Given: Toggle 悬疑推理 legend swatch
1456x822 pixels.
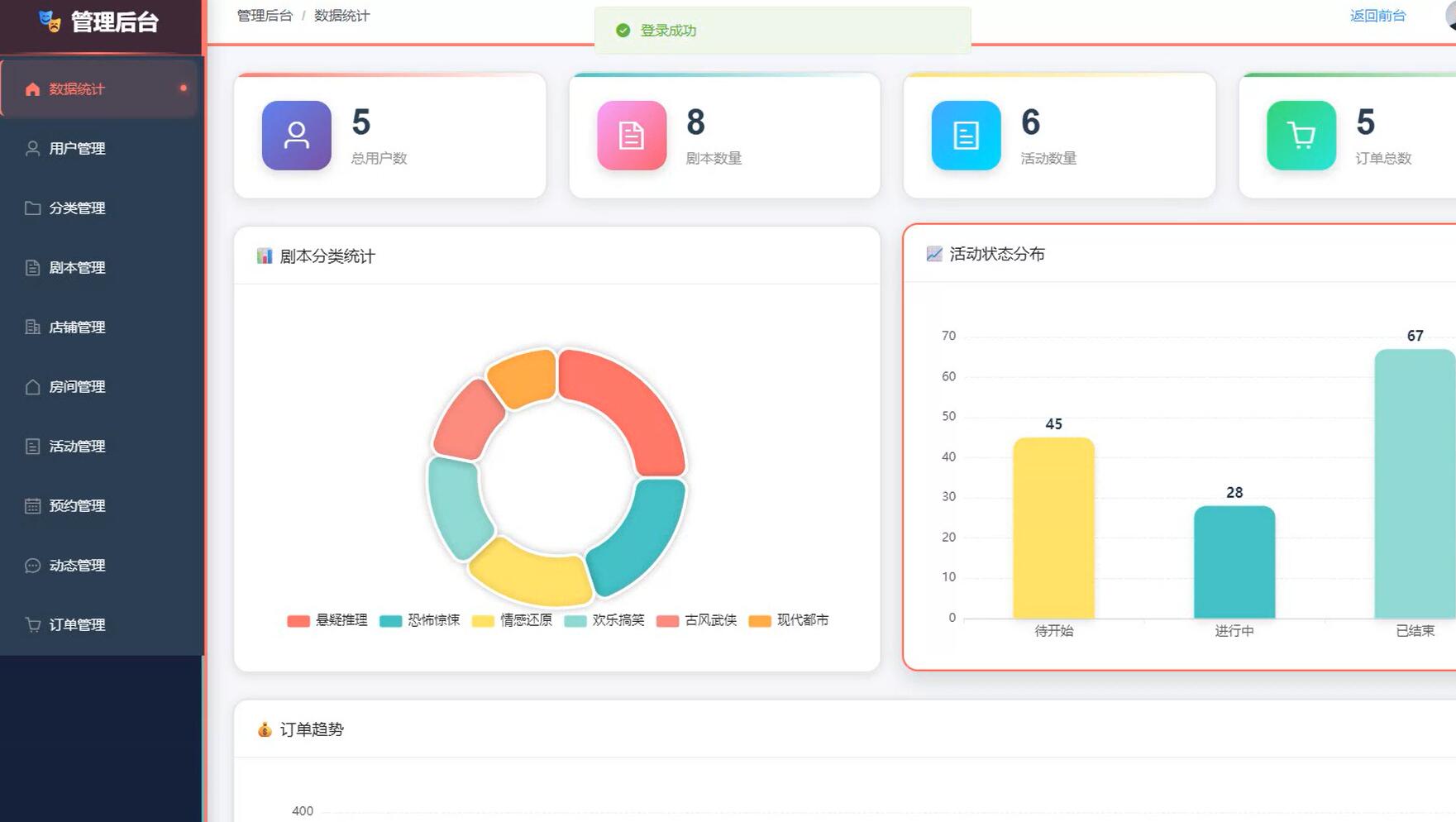Looking at the screenshot, I should click(x=298, y=621).
